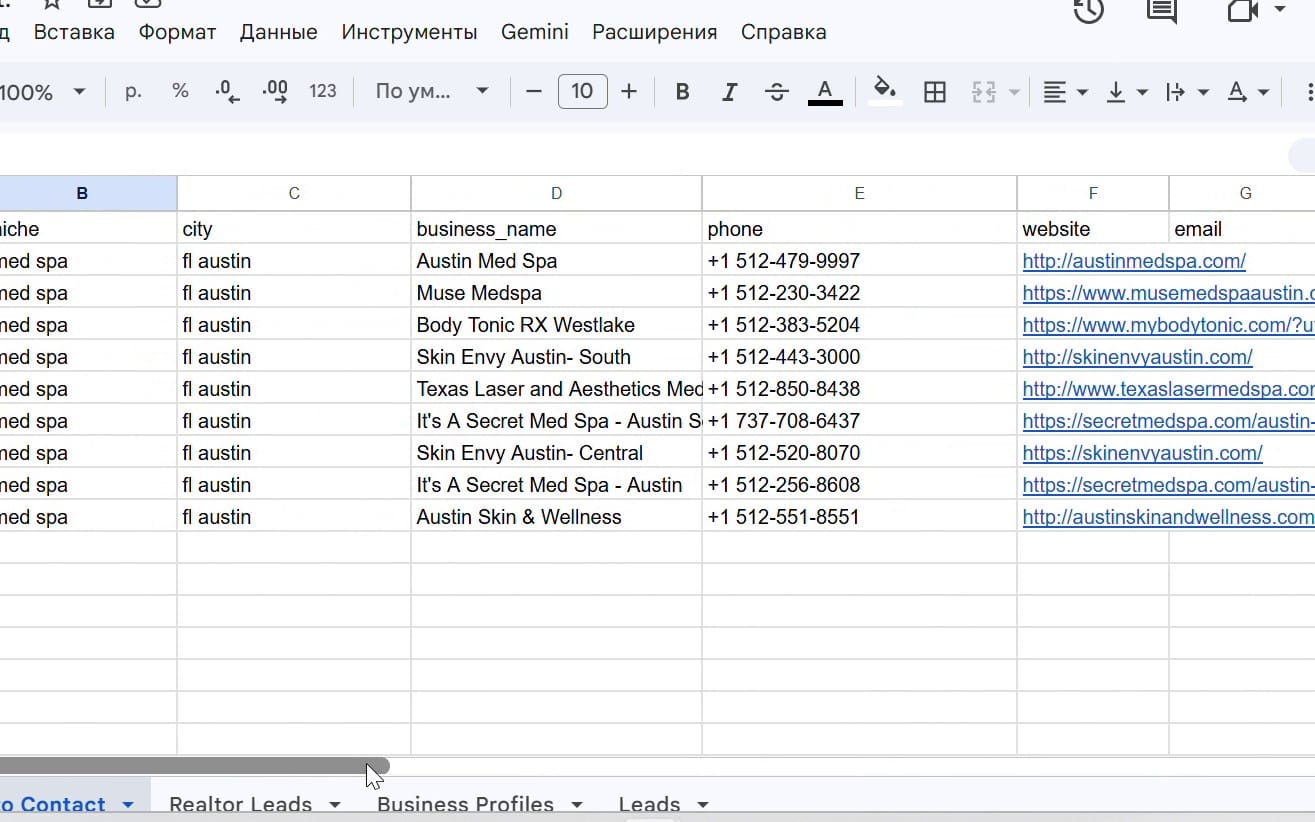Increase font size with plus

pyautogui.click(x=629, y=92)
